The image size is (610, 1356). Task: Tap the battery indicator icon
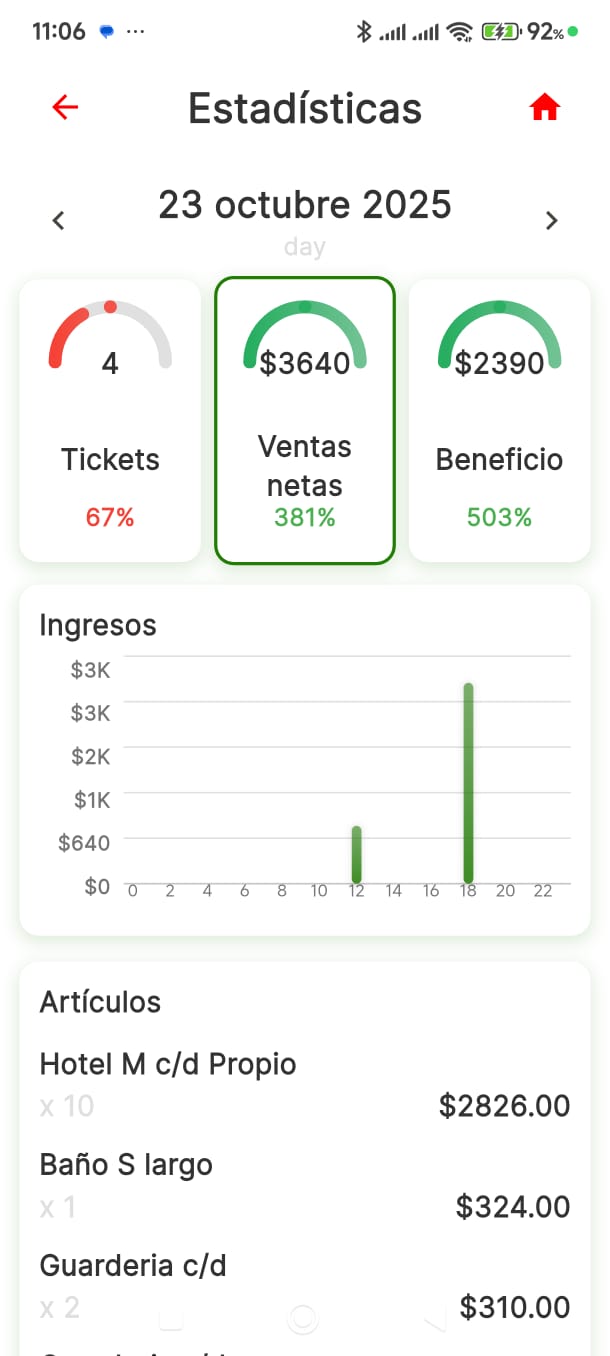point(498,32)
